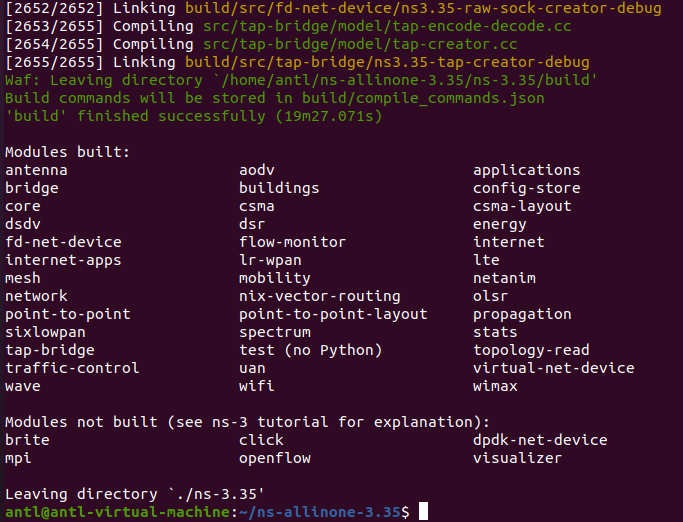Select the "'build' finished successfully" line

click(x=193, y=116)
